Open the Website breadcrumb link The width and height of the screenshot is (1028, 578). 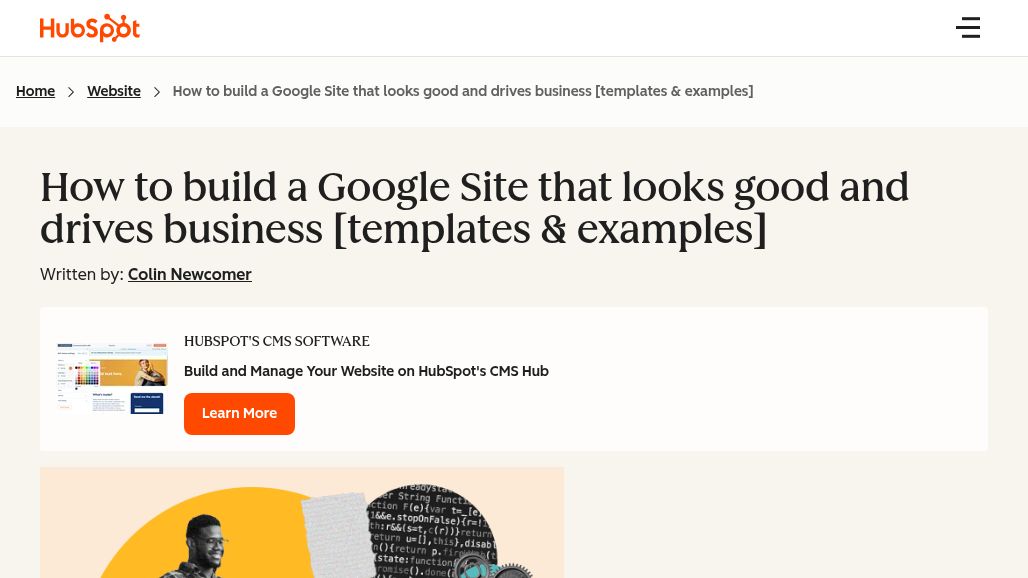113,91
